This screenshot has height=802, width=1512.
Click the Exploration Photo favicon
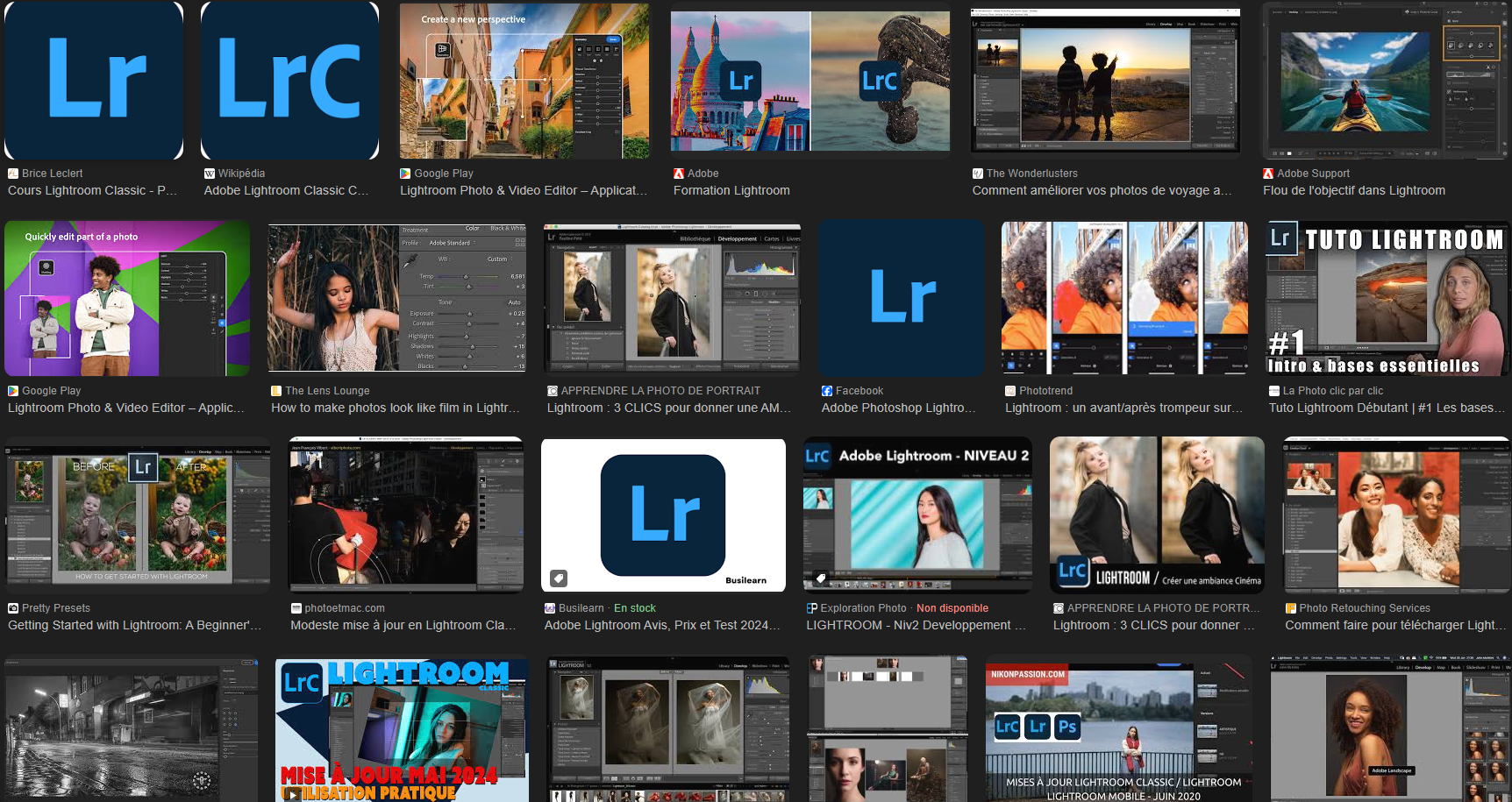(x=812, y=608)
